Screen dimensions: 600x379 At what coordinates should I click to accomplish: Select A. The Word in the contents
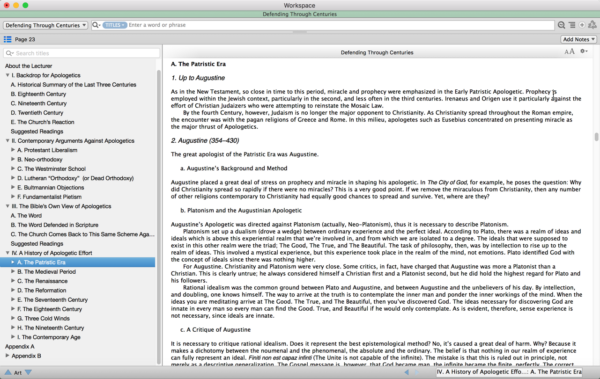point(26,216)
